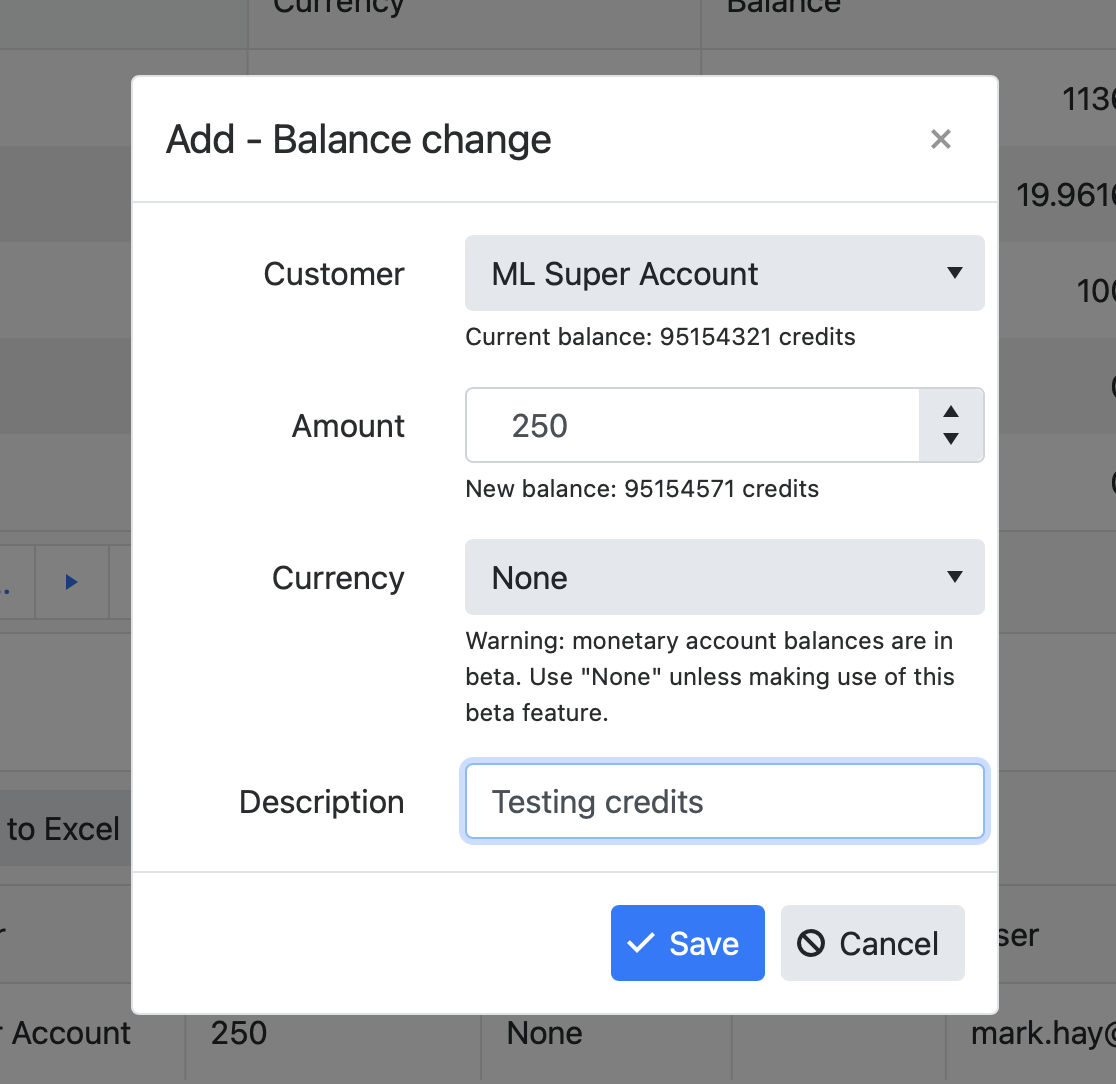Decrease Amount with the down stepper arrow
1116x1084 pixels.
951,440
